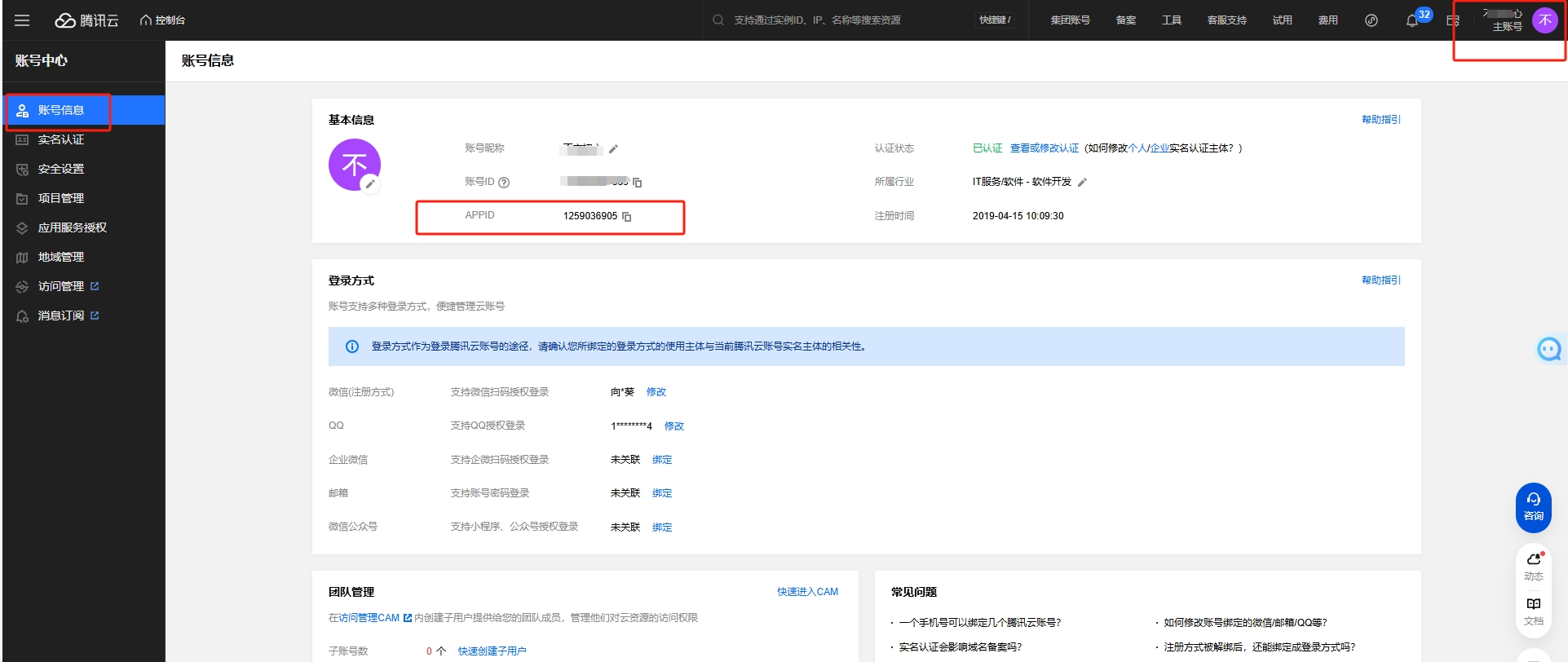Open the 文档 documentation shortcut
This screenshot has width=1568, height=662.
click(x=1533, y=611)
